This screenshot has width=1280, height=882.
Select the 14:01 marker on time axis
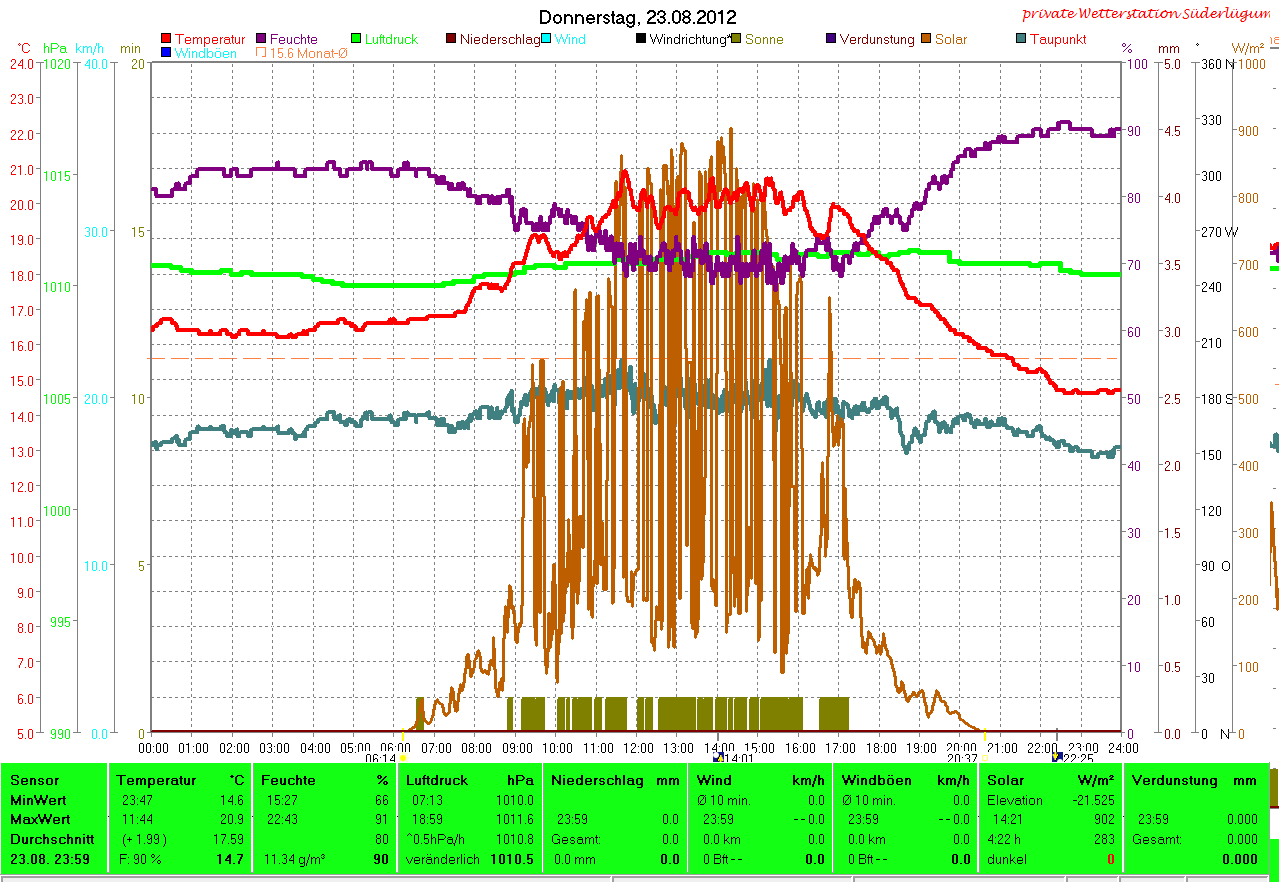click(736, 759)
